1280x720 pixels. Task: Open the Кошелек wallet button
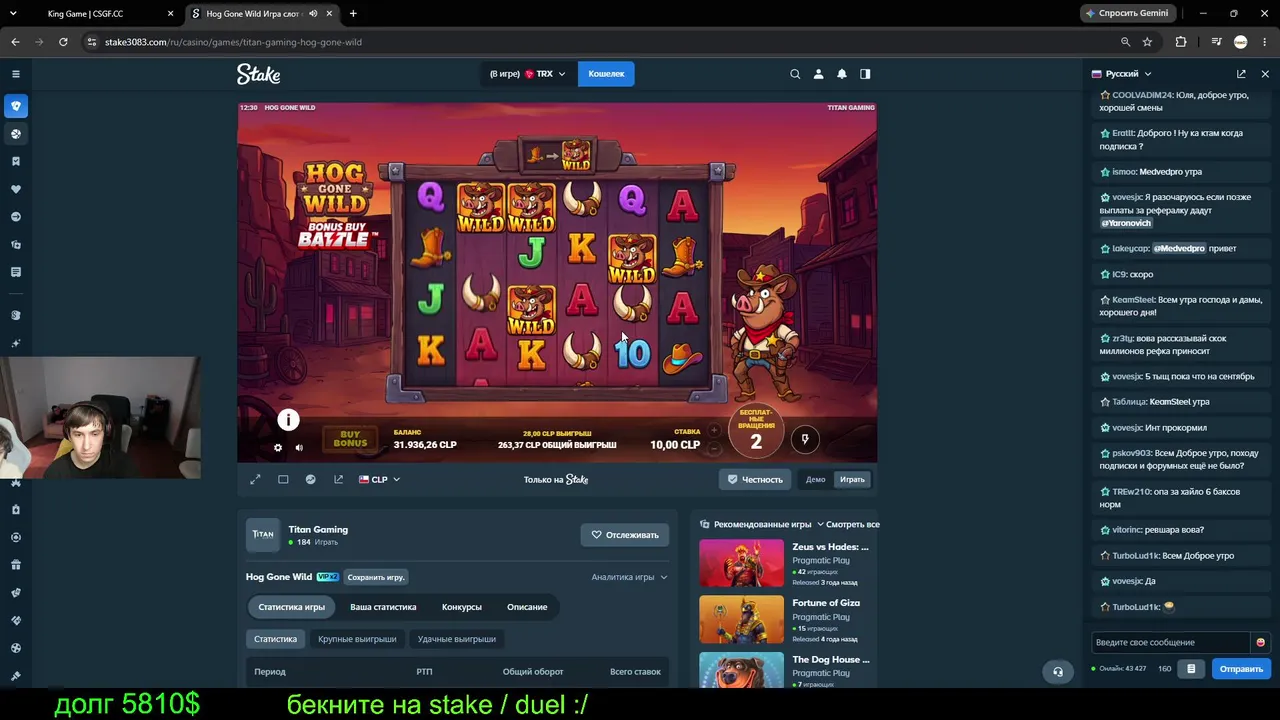pos(606,74)
